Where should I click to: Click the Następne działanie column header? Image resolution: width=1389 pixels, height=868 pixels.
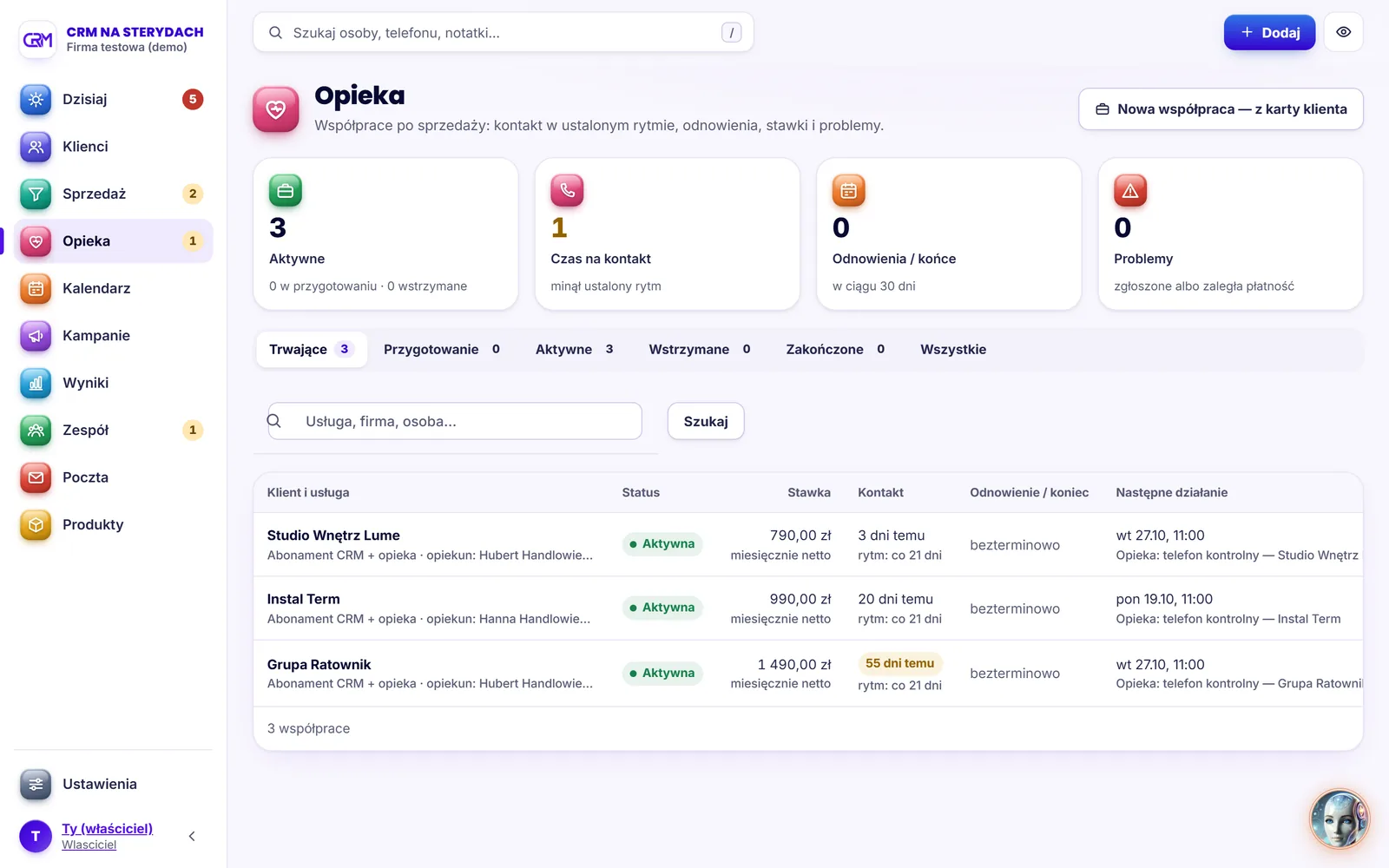[x=1172, y=492]
